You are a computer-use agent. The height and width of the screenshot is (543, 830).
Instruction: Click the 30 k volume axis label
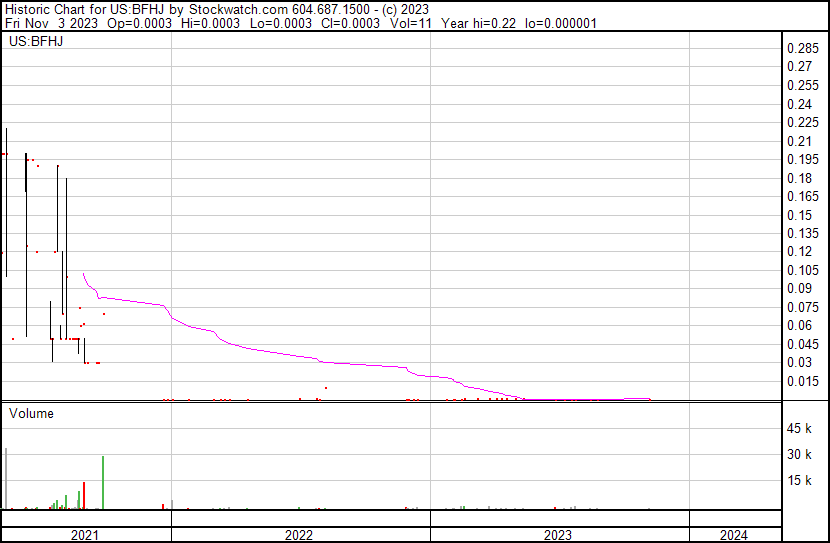(801, 455)
